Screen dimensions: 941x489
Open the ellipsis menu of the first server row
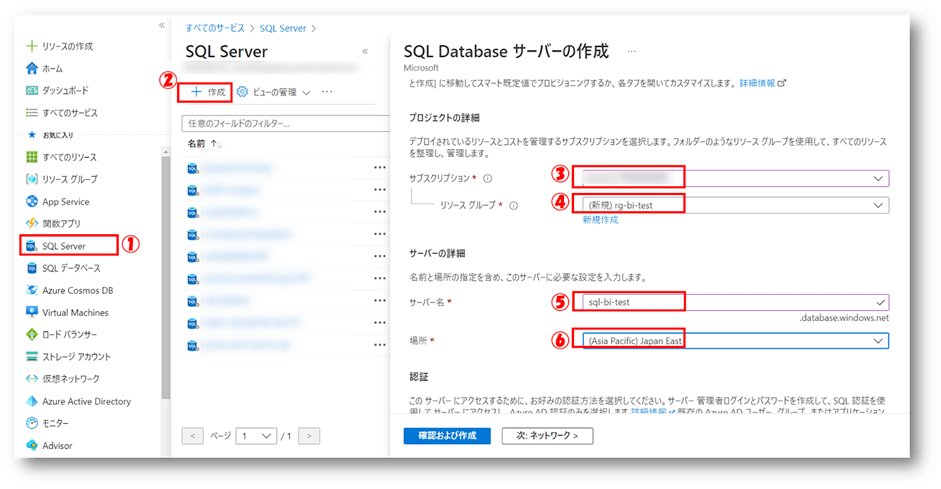pos(380,167)
